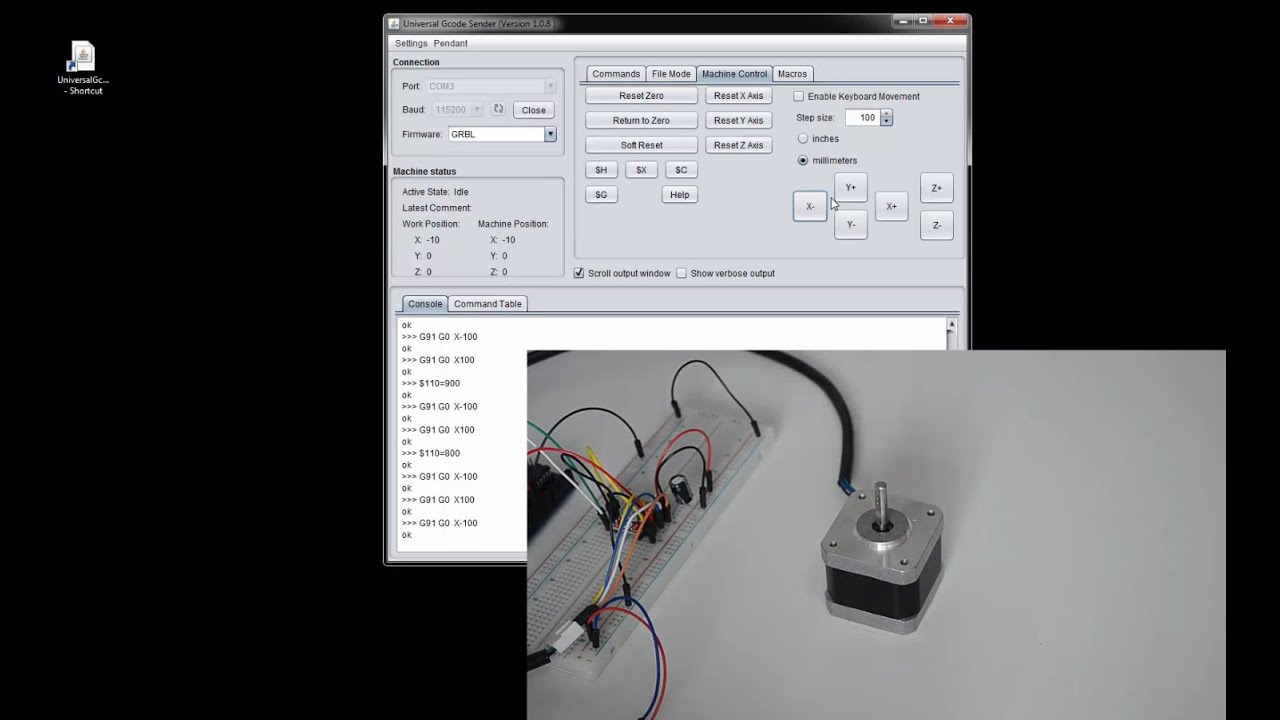Click the console scrollbar up arrow
The width and height of the screenshot is (1280, 720).
tap(951, 325)
